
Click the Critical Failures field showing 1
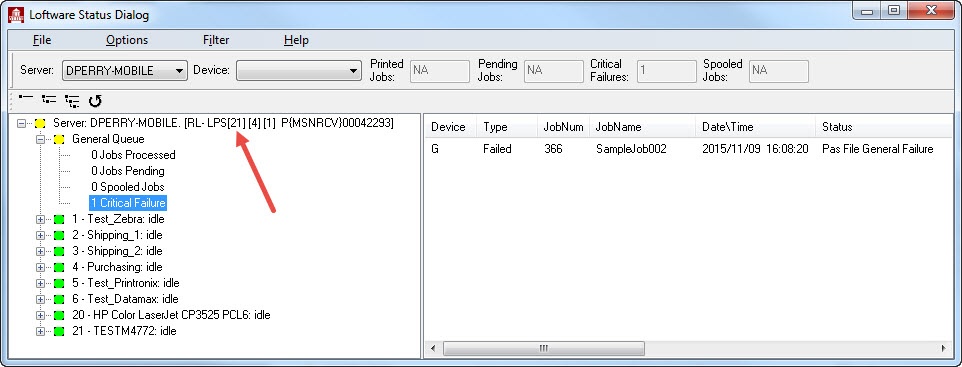click(666, 71)
